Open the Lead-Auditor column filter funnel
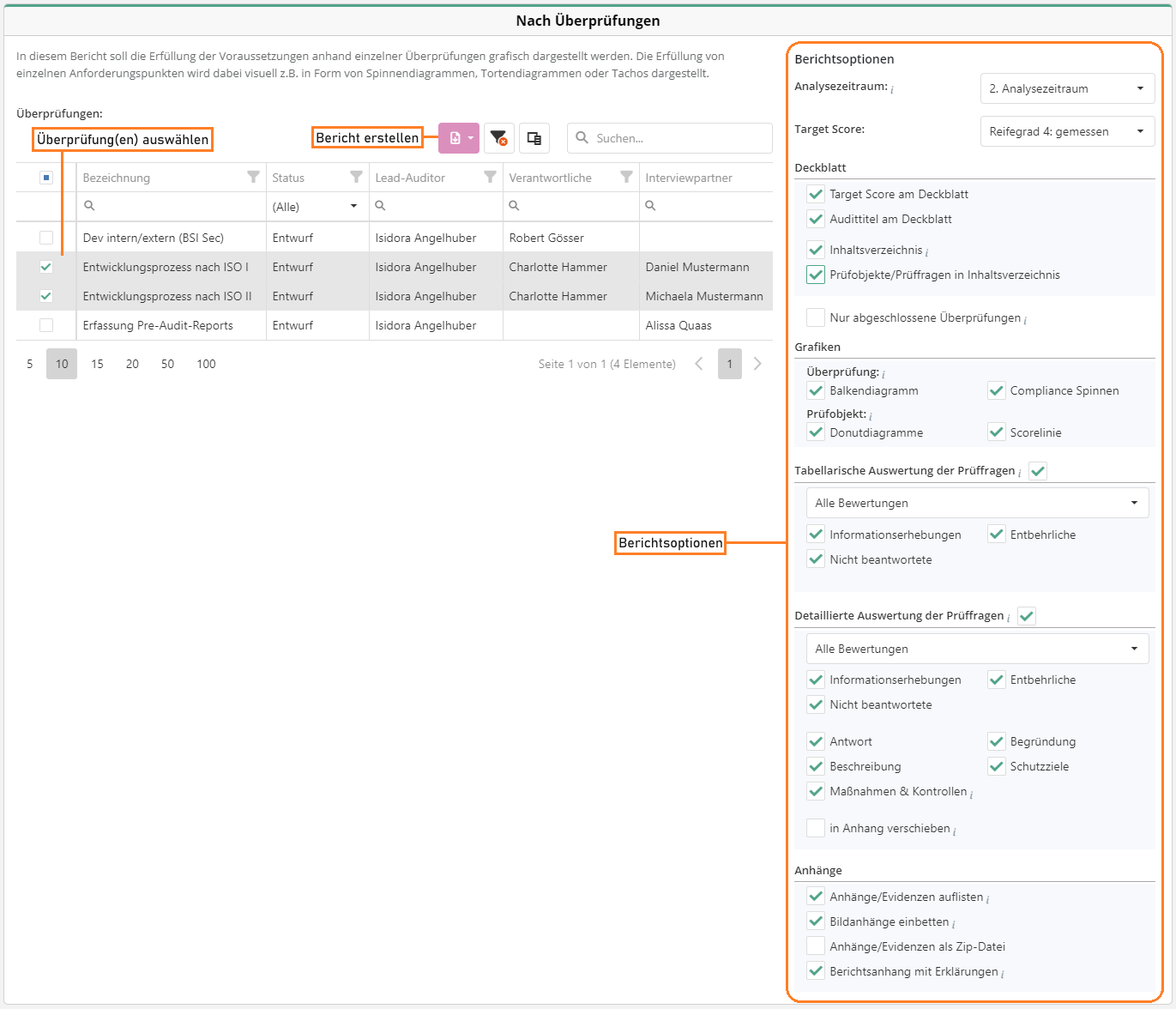Screen dimensions: 1176x1009 click(x=490, y=177)
